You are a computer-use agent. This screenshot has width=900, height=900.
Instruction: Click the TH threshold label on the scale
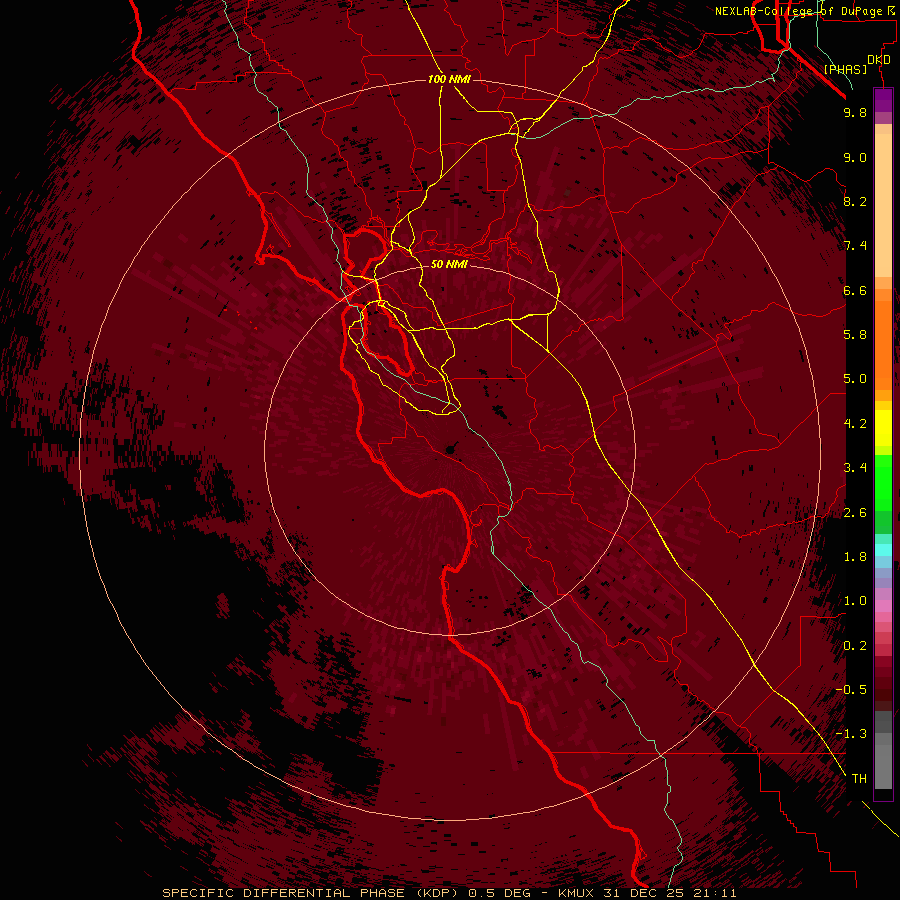[x=859, y=779]
